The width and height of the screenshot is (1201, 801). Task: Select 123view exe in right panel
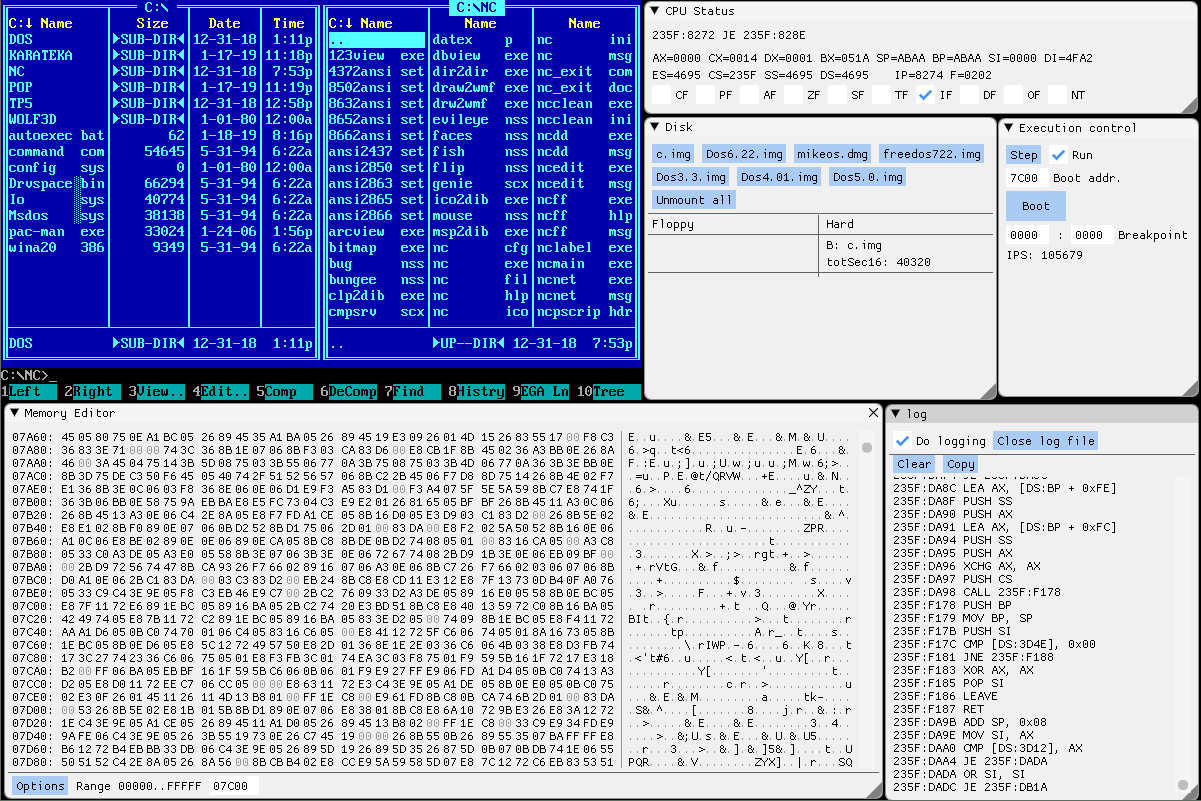pos(376,56)
